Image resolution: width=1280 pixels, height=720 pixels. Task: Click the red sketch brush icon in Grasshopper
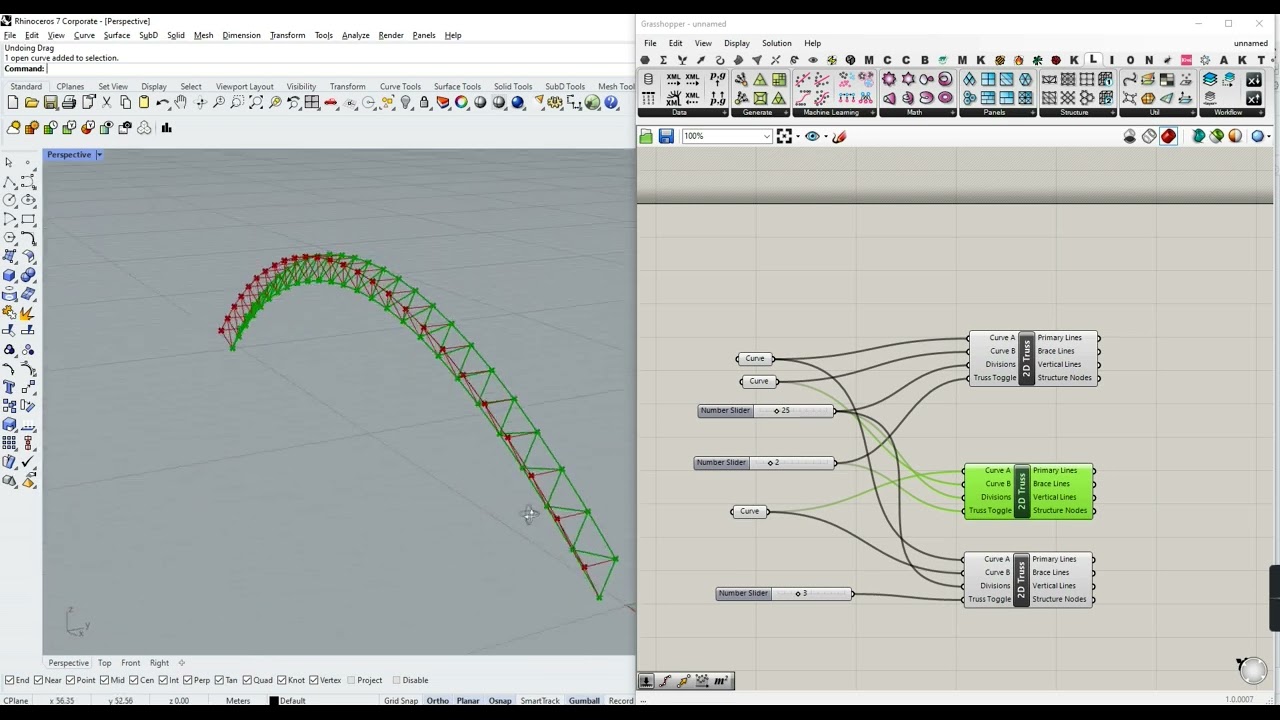click(839, 136)
